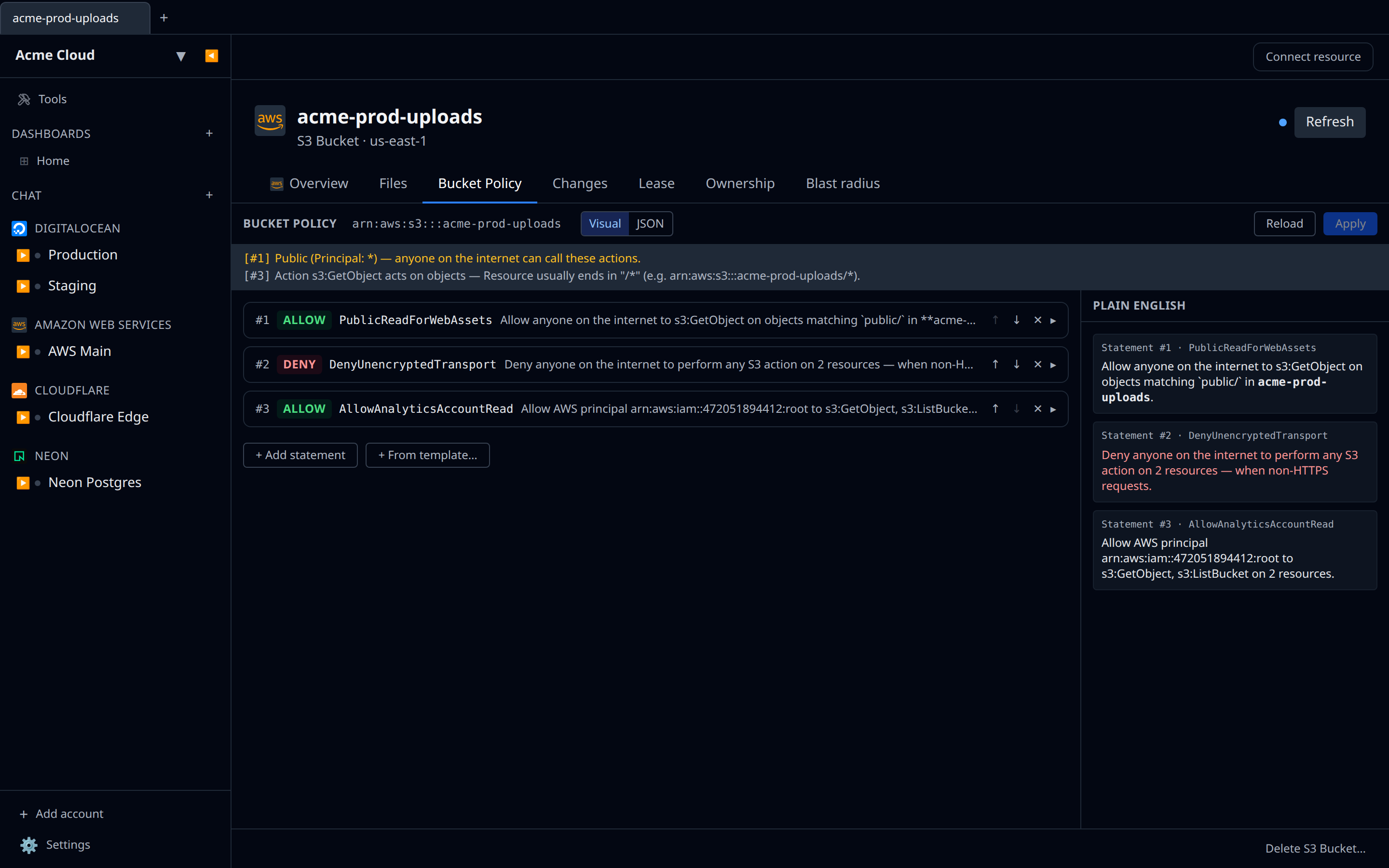1389x868 pixels.
Task: Click the ALLOW badge on statement #3
Action: (304, 409)
